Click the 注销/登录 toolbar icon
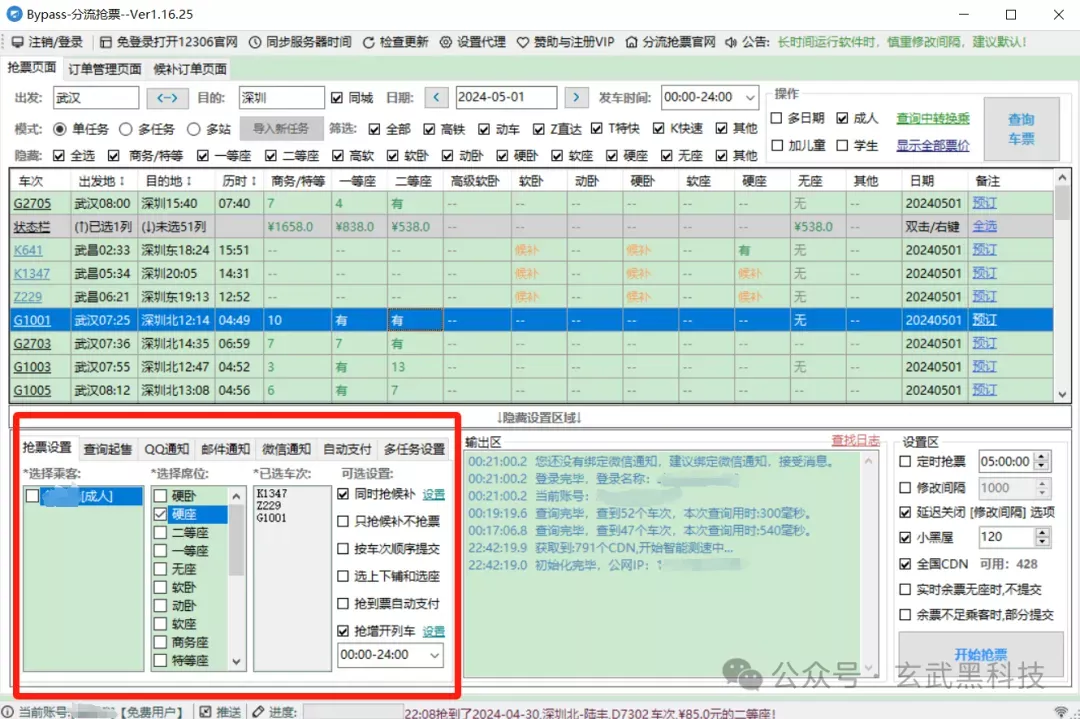This screenshot has width=1080, height=719. click(17, 42)
